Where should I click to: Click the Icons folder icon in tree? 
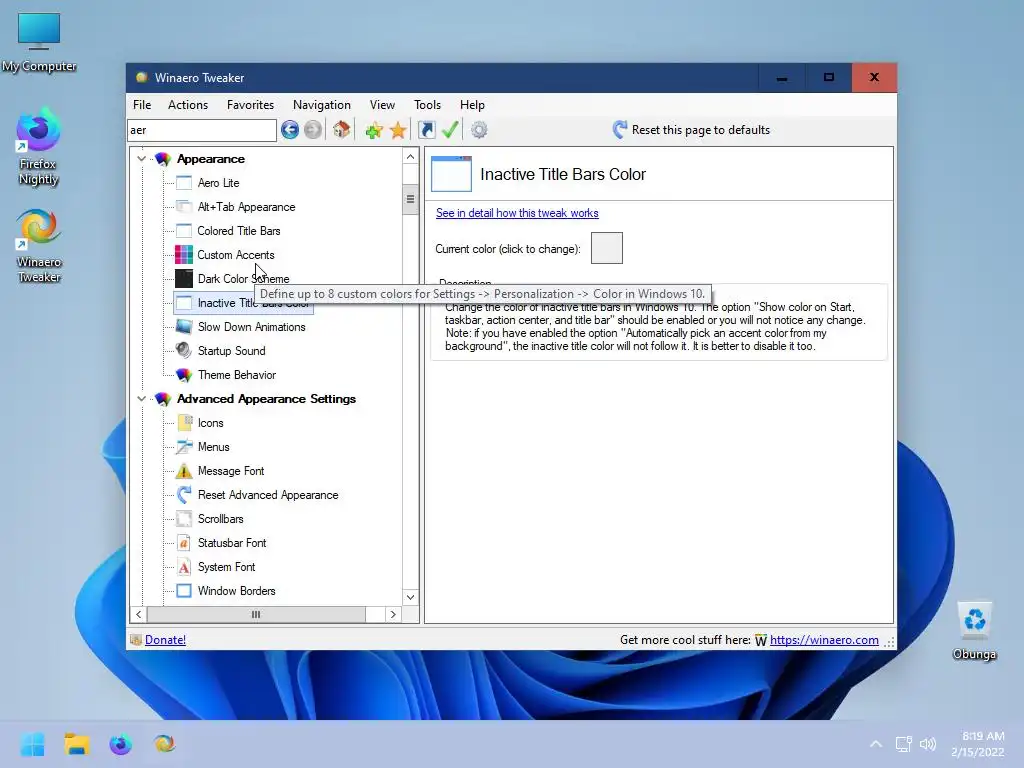click(184, 423)
